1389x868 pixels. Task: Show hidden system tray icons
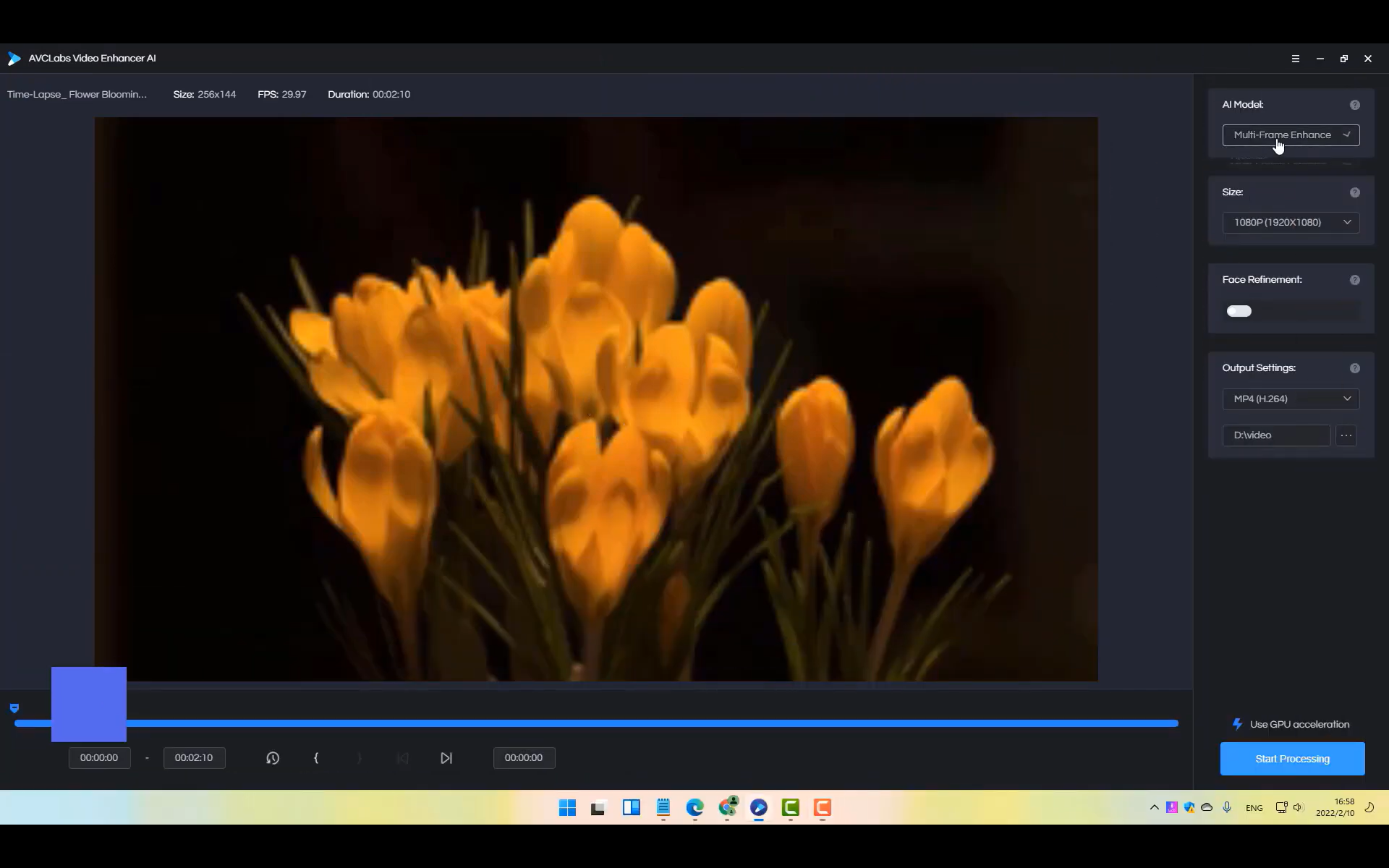point(1154,807)
